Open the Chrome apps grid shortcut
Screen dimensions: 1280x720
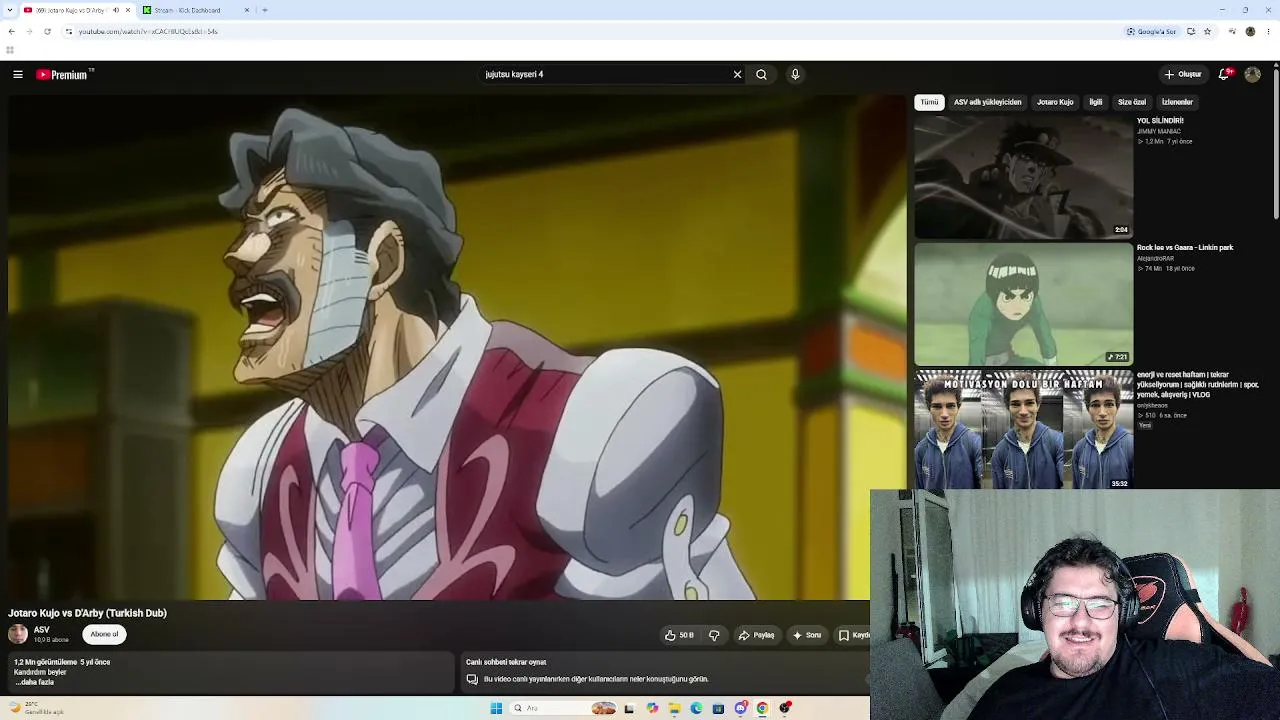coord(10,50)
